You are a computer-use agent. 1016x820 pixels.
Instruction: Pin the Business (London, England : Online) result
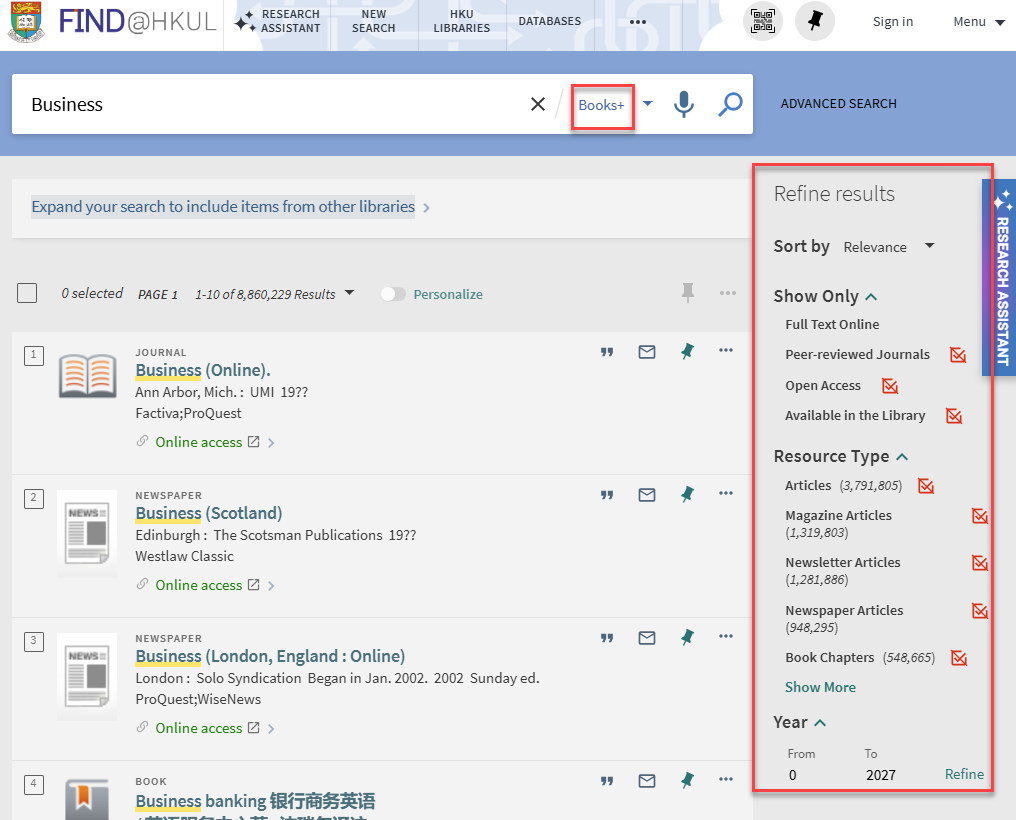point(687,637)
